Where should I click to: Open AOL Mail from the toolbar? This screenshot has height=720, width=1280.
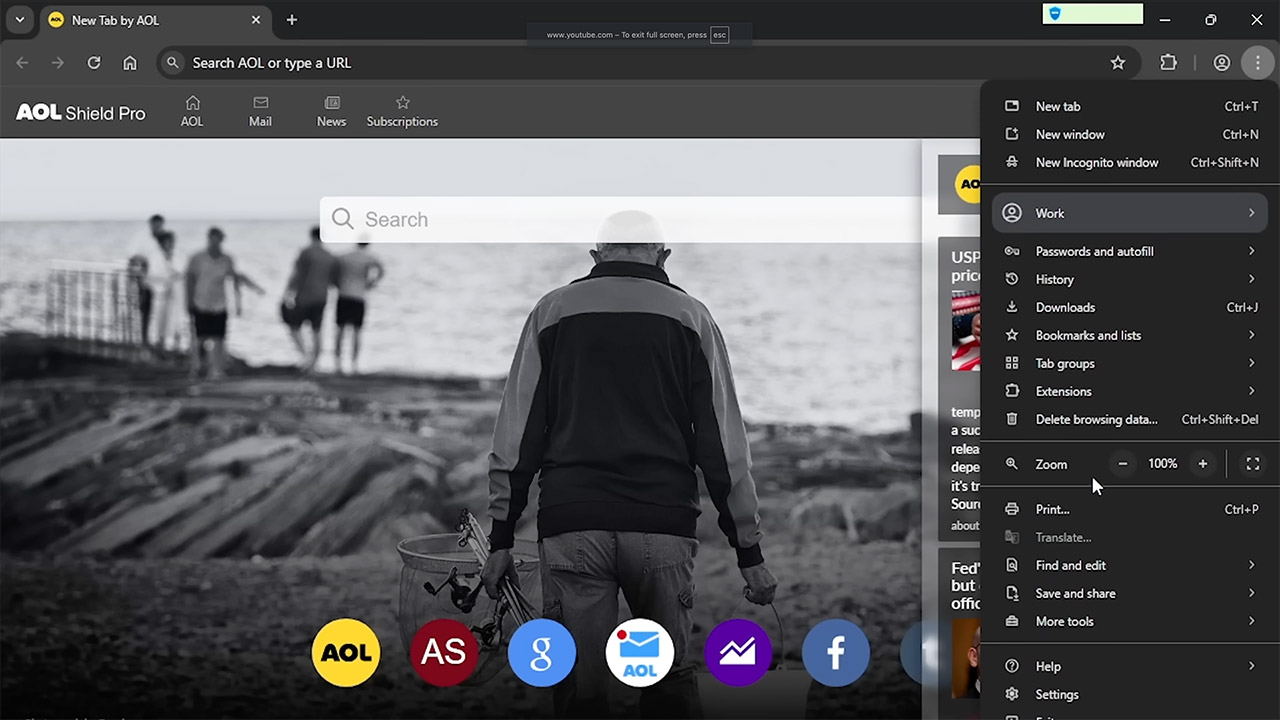pyautogui.click(x=260, y=110)
